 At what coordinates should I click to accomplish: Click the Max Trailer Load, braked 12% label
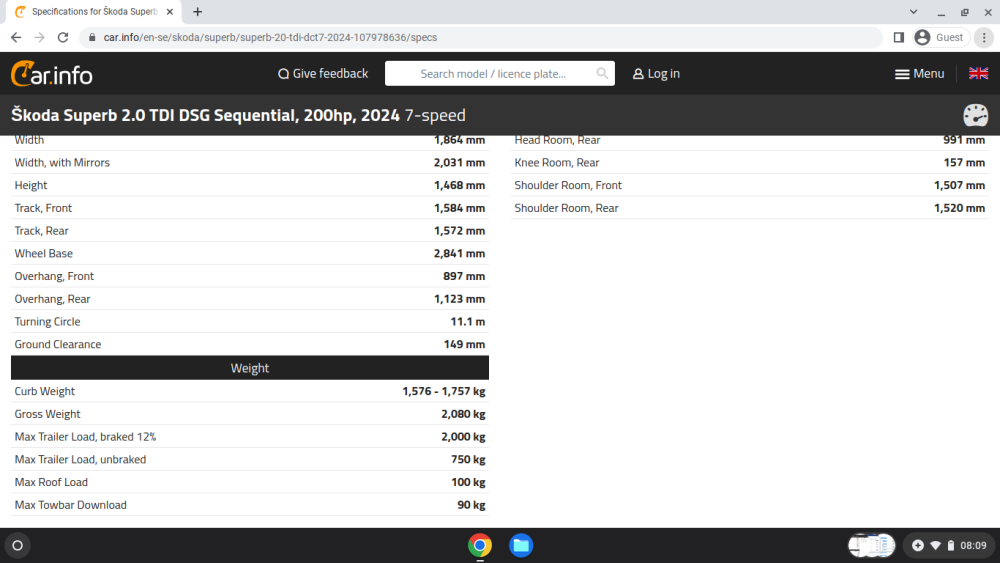point(85,437)
